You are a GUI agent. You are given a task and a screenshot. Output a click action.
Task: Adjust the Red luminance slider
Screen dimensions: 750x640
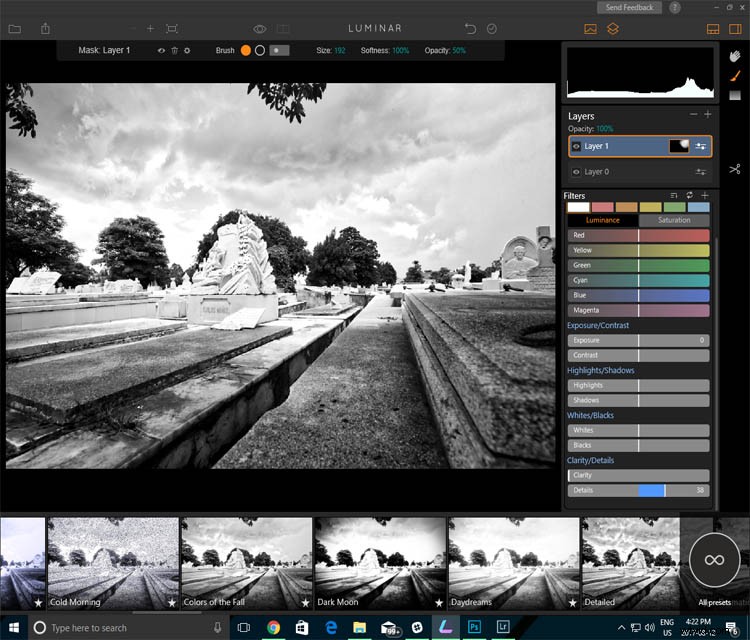click(639, 235)
